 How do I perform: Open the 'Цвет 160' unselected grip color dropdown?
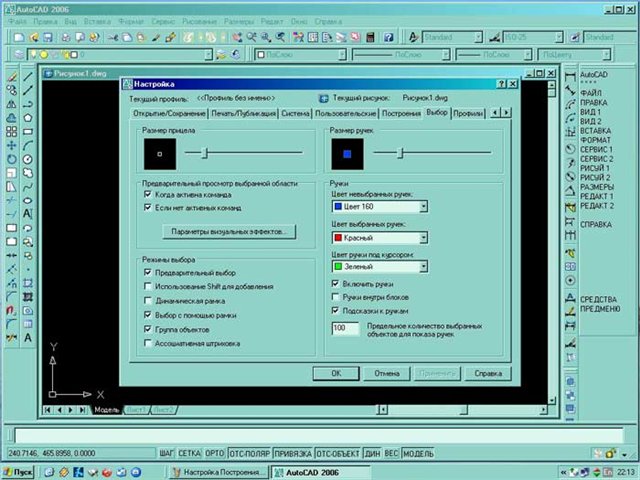(x=423, y=207)
